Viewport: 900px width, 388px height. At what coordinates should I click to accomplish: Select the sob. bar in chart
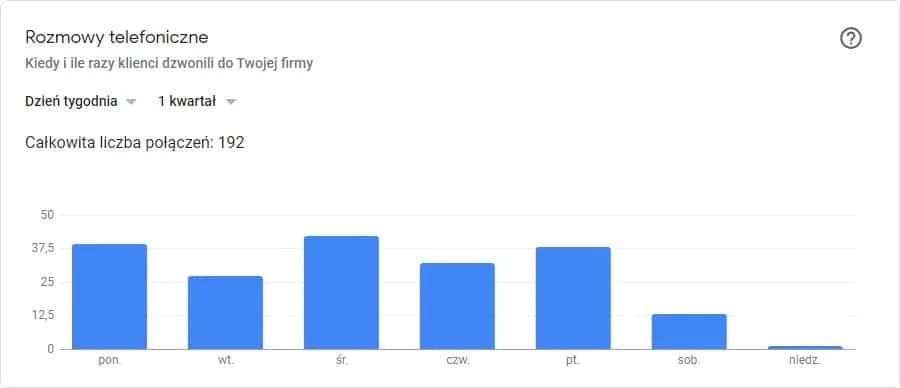689,332
